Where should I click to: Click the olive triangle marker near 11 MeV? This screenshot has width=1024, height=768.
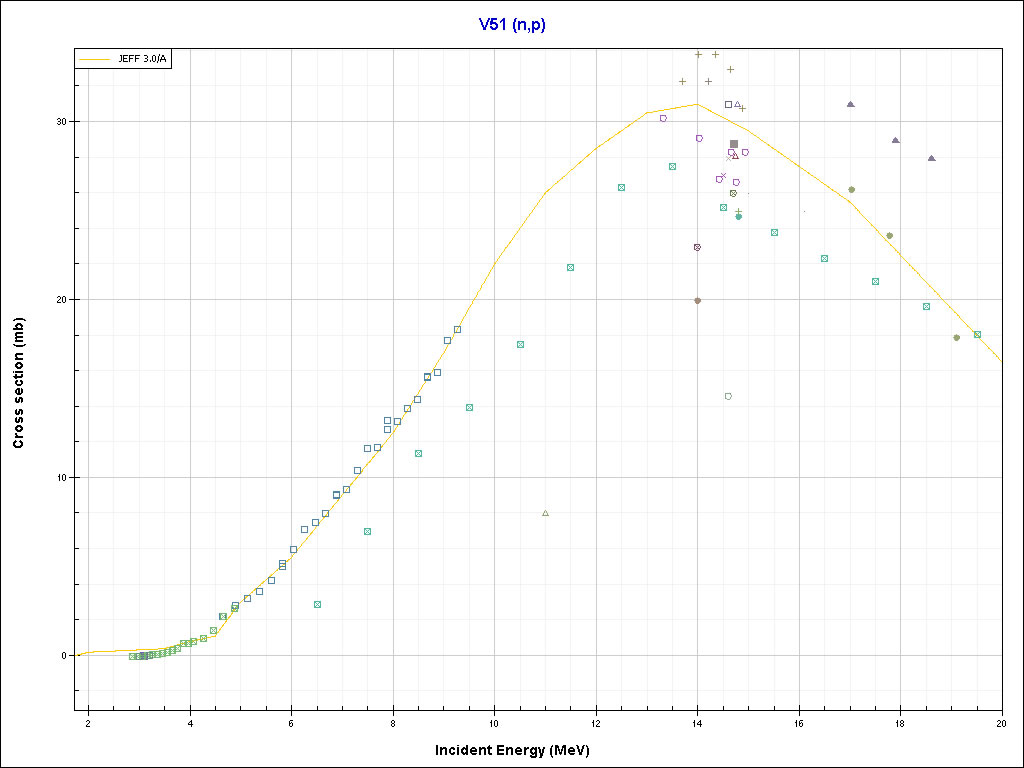point(545,513)
